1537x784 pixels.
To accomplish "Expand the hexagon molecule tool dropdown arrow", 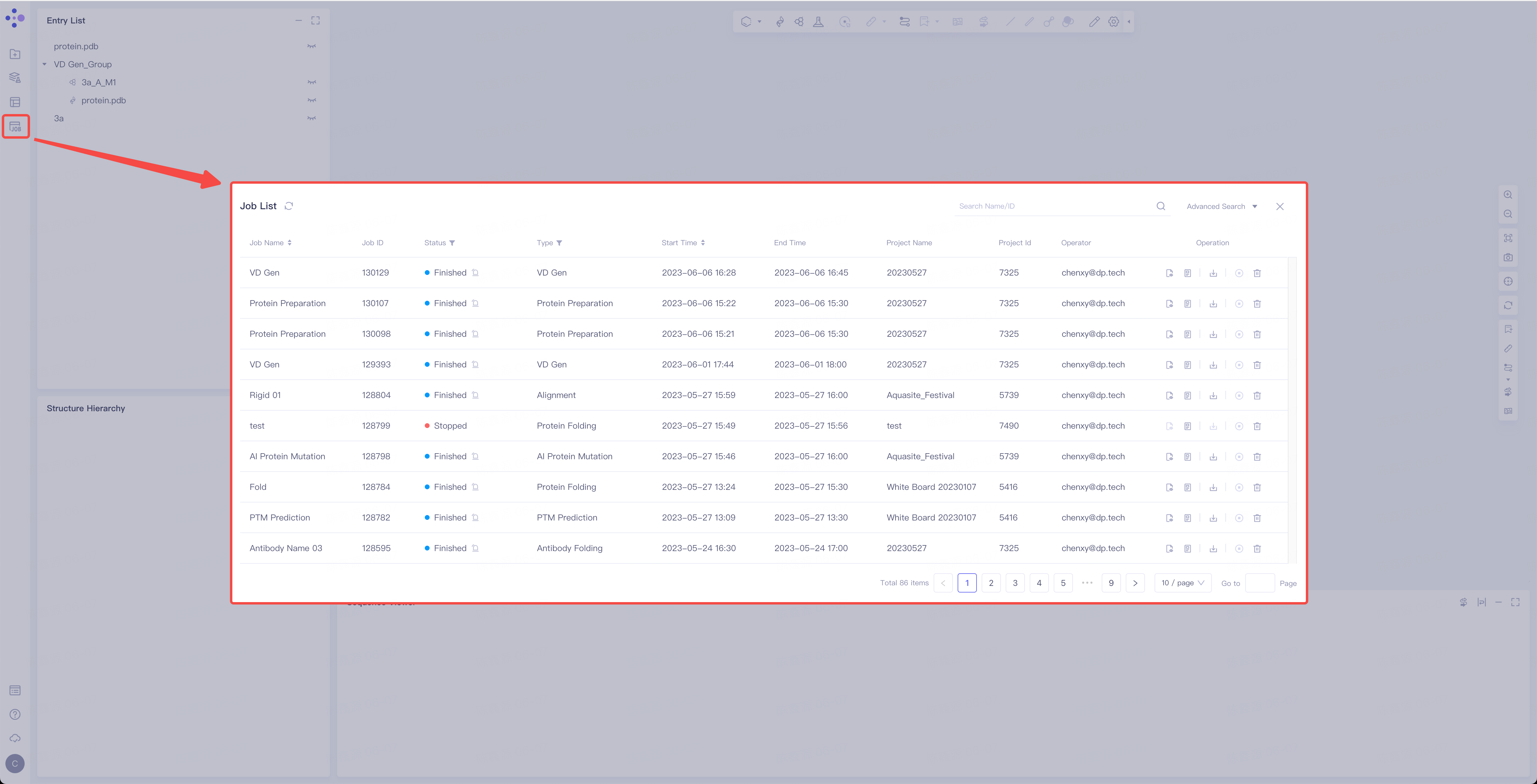I will click(x=759, y=22).
